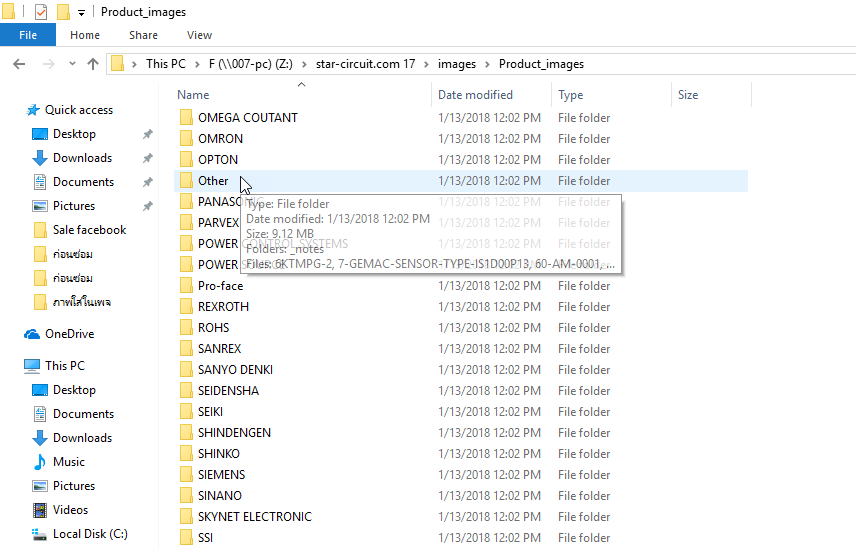This screenshot has width=856, height=550.
Task: Open Downloads under This PC
Action: point(72,438)
